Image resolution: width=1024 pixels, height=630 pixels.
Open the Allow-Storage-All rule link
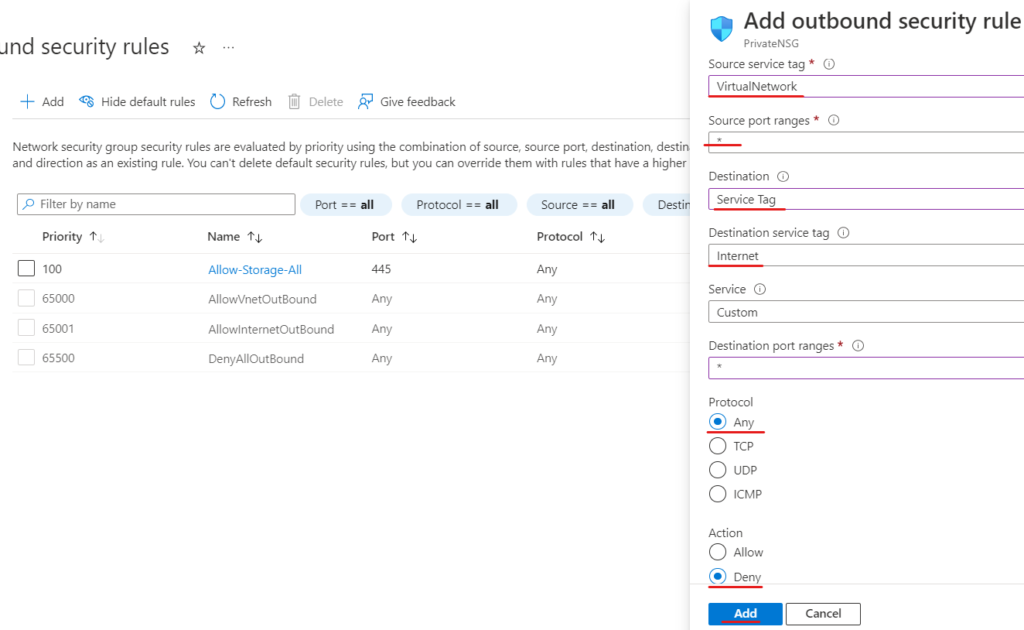(x=255, y=270)
